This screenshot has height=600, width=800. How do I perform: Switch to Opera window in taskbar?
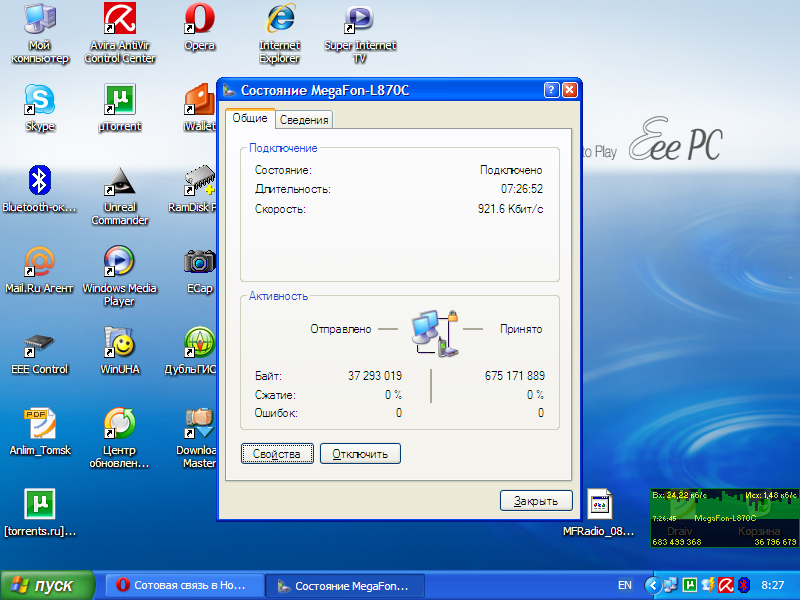(x=185, y=585)
